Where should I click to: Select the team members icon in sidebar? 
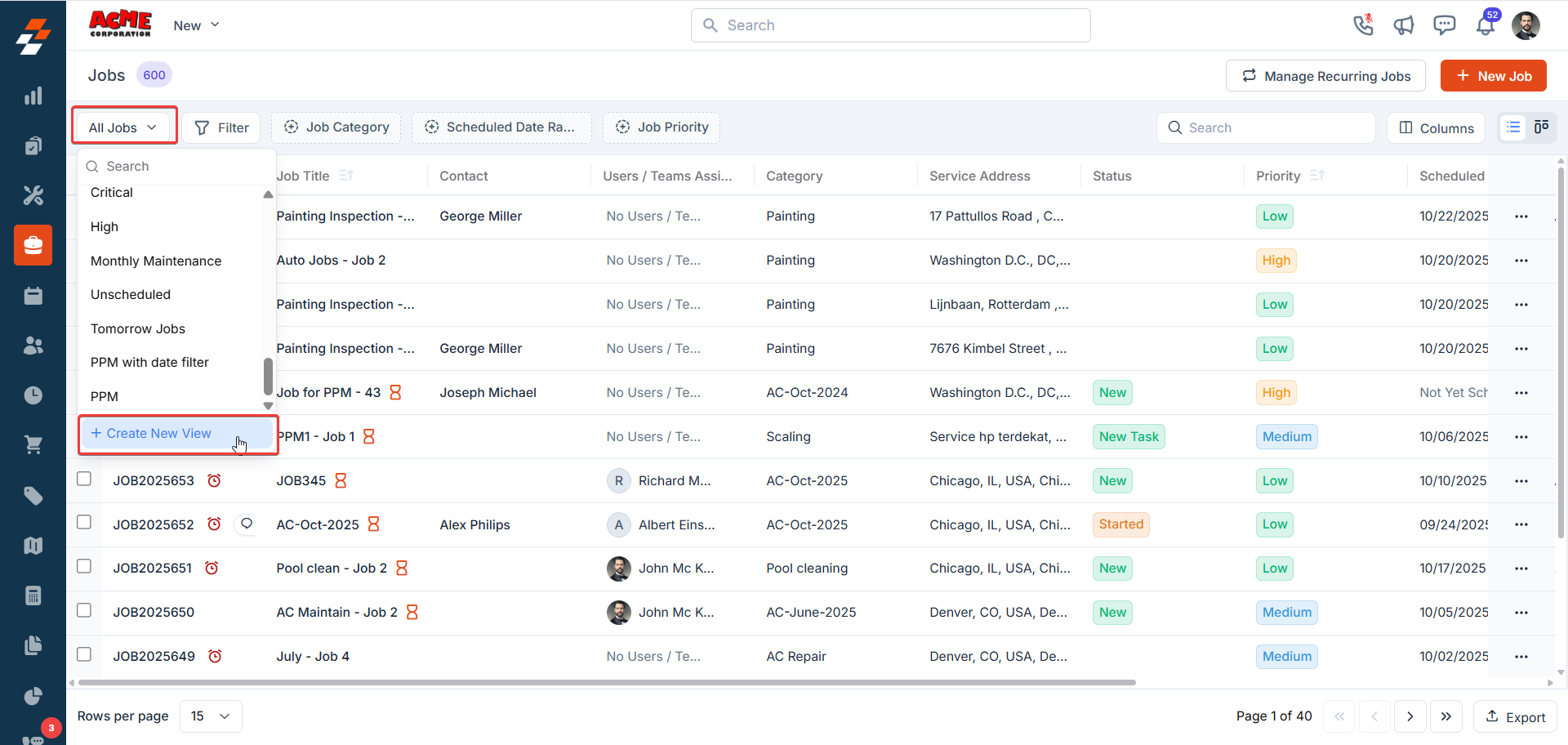(x=33, y=345)
